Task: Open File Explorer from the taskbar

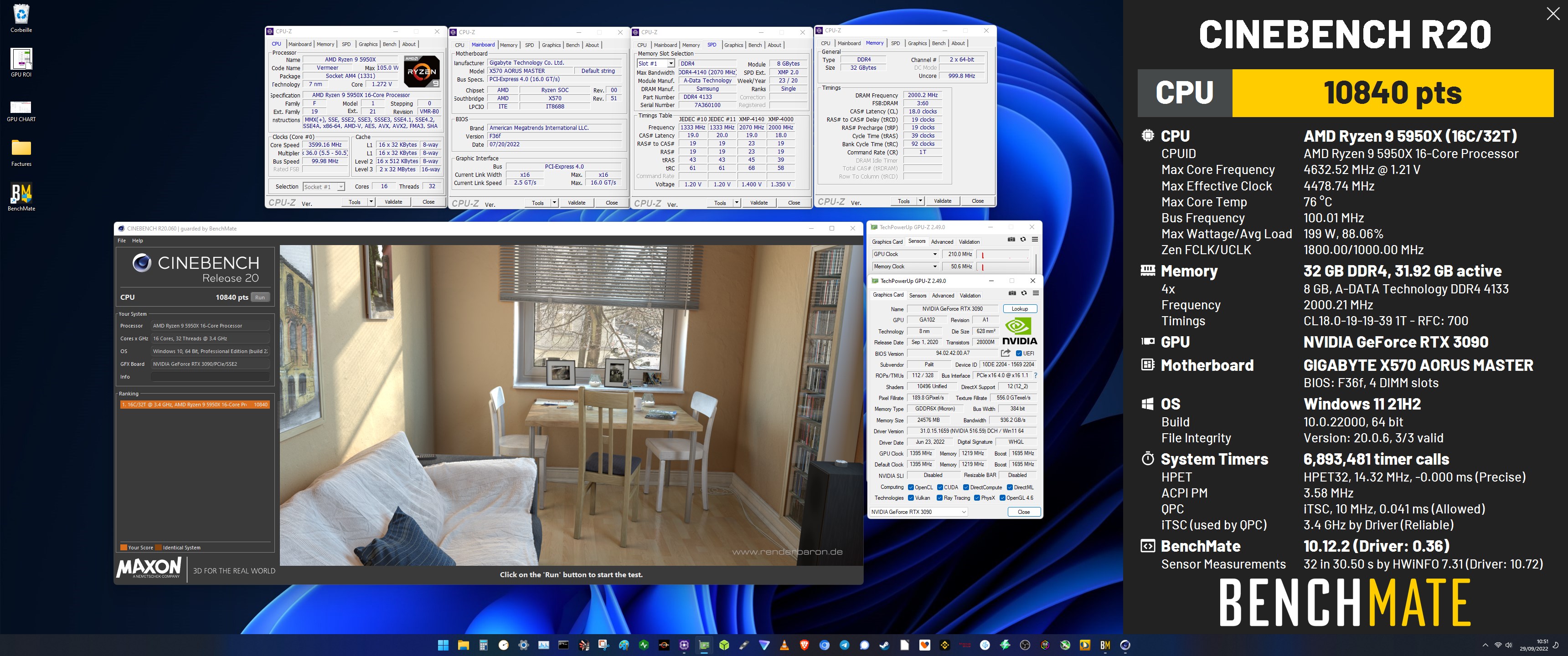Action: tap(463, 645)
